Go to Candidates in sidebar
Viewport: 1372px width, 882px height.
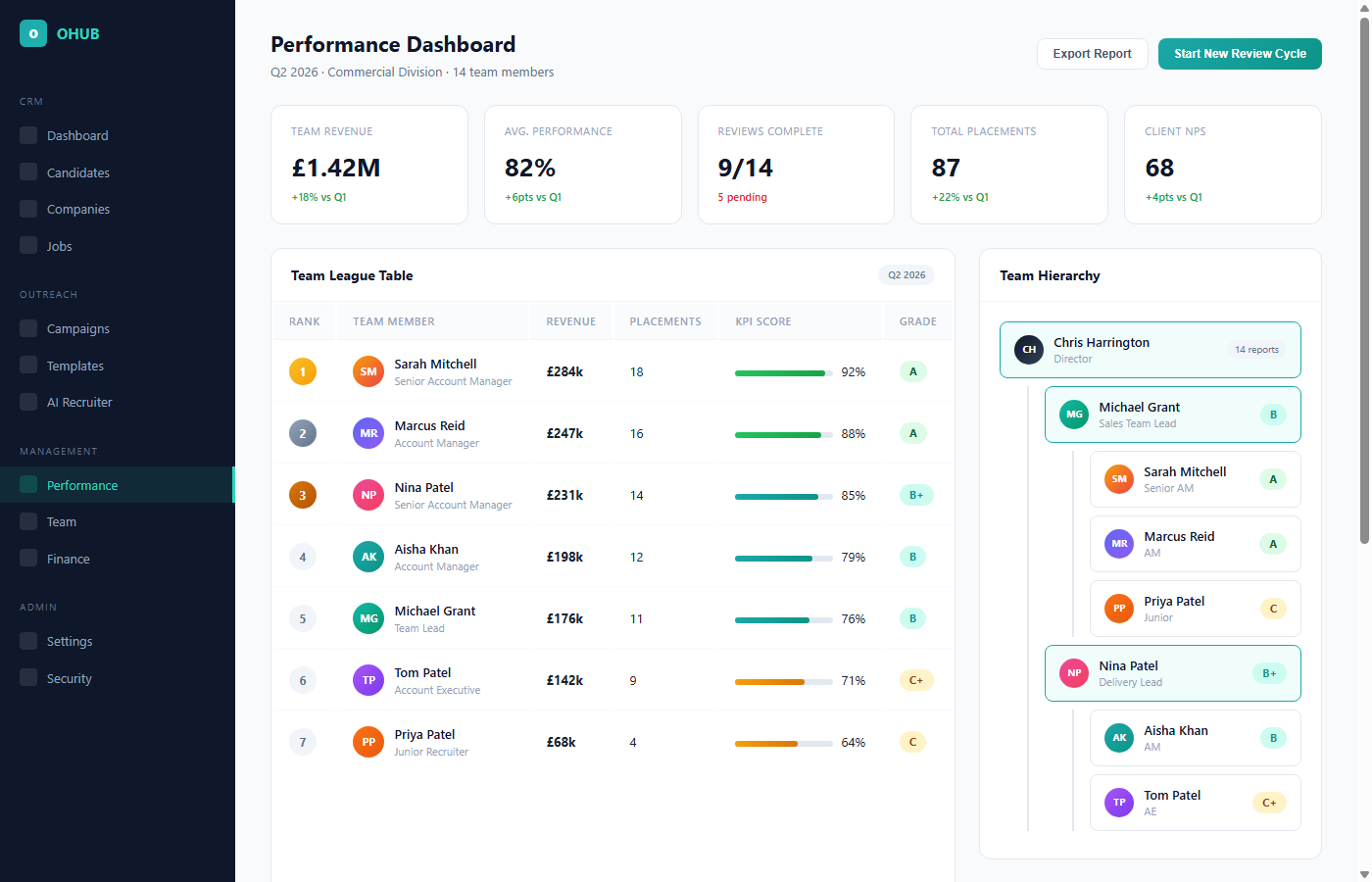(118, 172)
